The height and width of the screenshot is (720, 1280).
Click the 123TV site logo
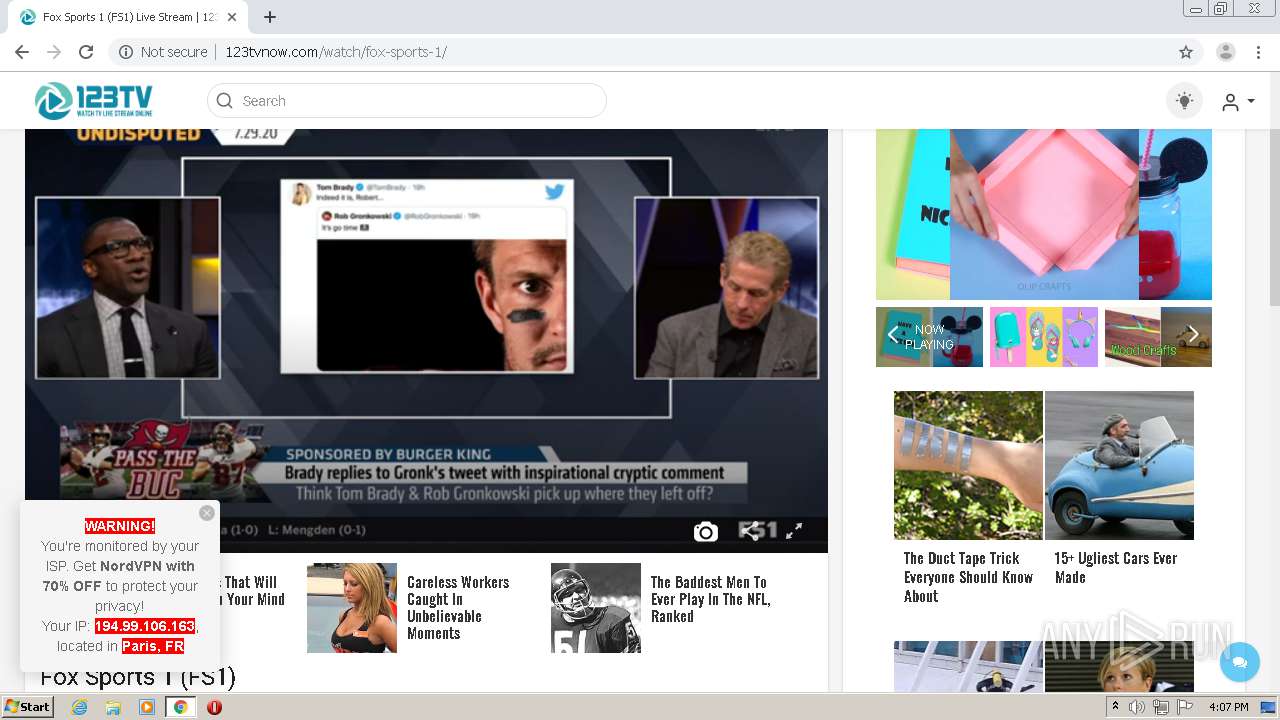(x=93, y=100)
